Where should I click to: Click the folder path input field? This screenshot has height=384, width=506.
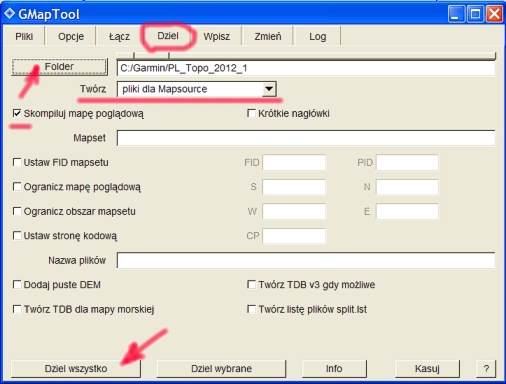(306, 68)
